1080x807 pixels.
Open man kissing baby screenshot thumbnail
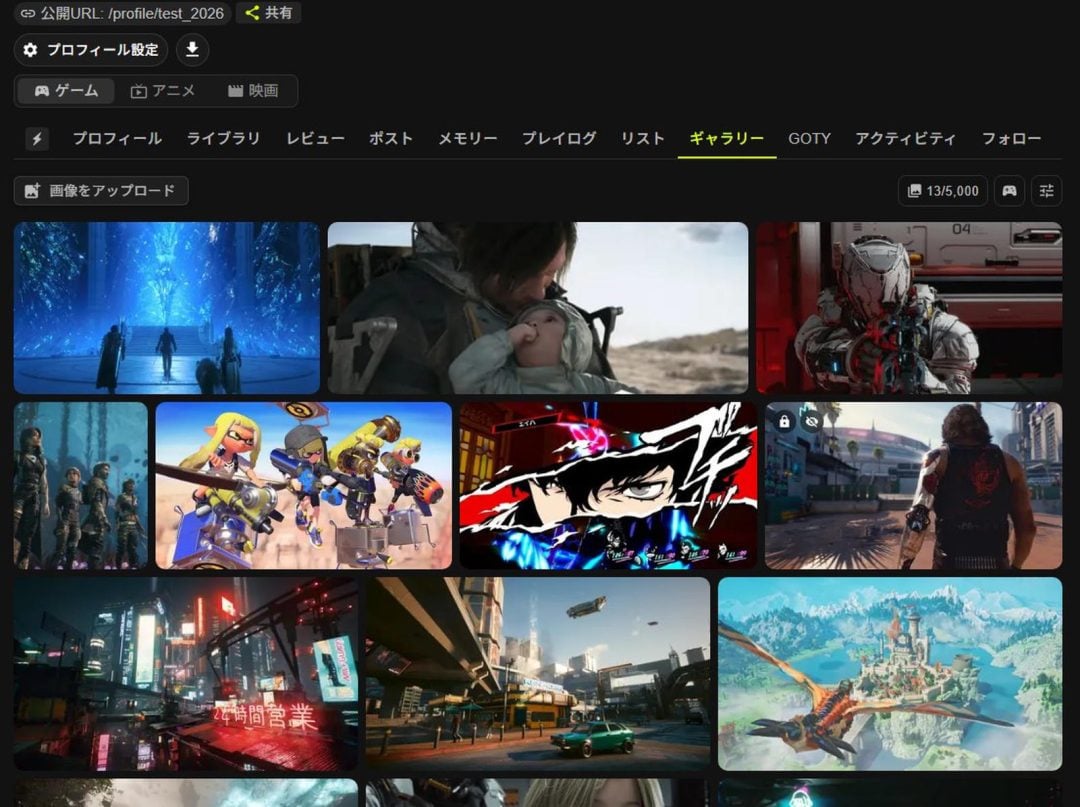pyautogui.click(x=538, y=308)
